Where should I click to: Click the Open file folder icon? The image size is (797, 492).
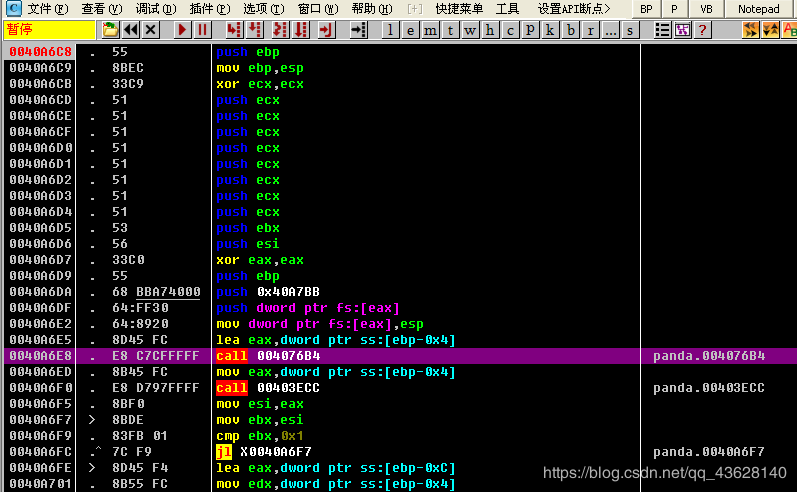pyautogui.click(x=110, y=30)
